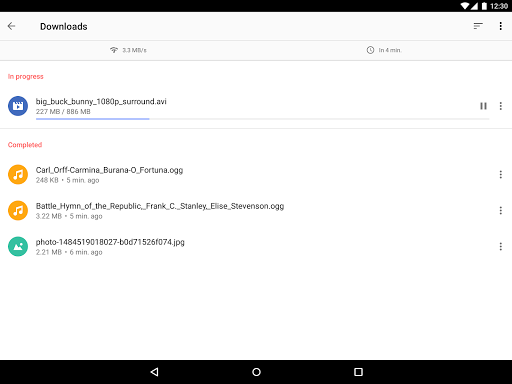The image size is (512, 384).
Task: Tap the Android home button
Action: [256, 372]
